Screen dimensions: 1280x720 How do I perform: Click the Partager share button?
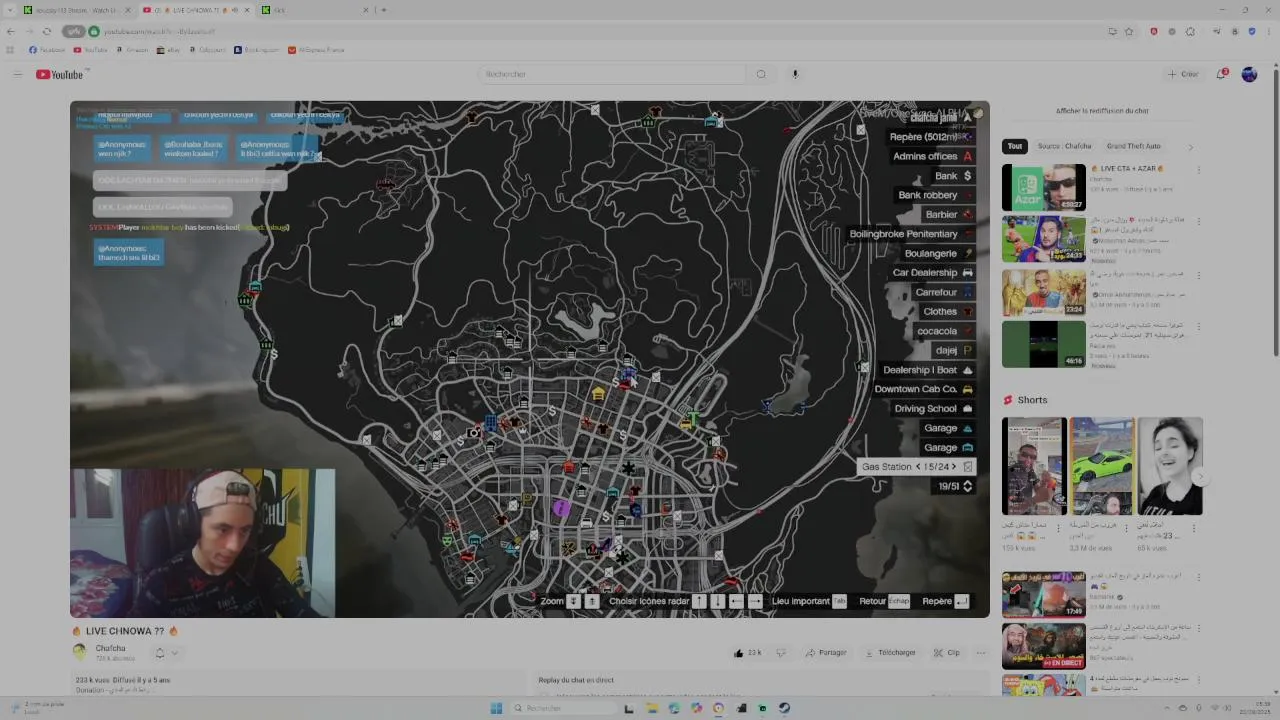826,653
